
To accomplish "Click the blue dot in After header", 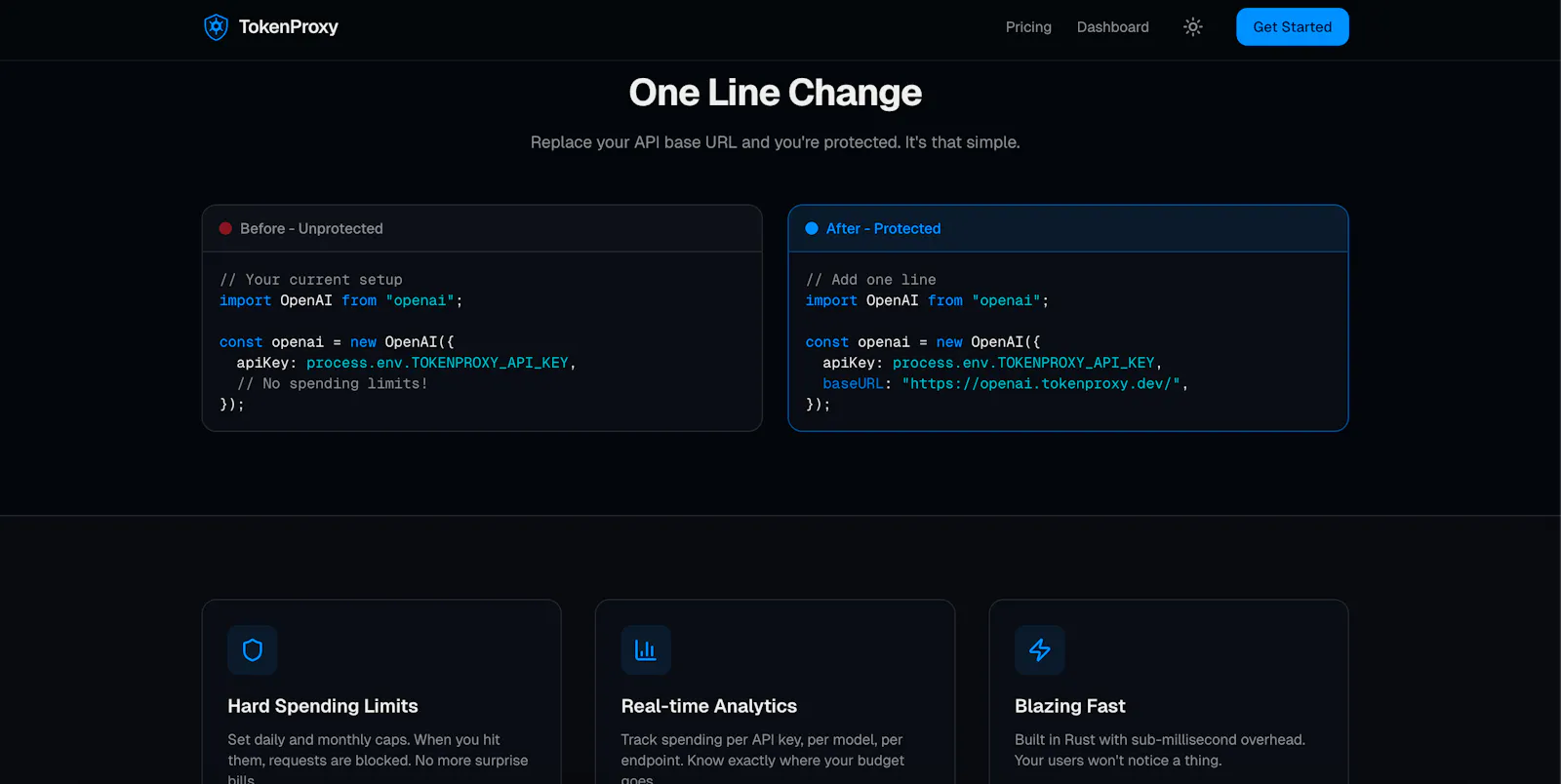I will (x=811, y=228).
